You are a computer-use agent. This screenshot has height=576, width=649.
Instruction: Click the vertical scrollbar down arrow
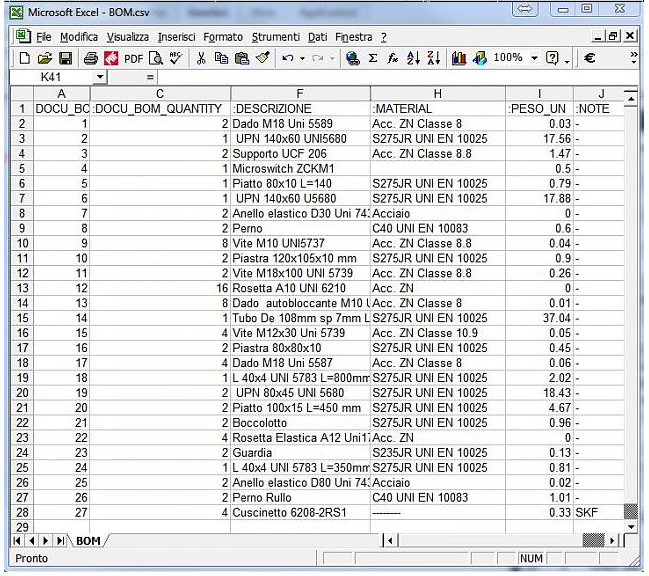pyautogui.click(x=631, y=527)
